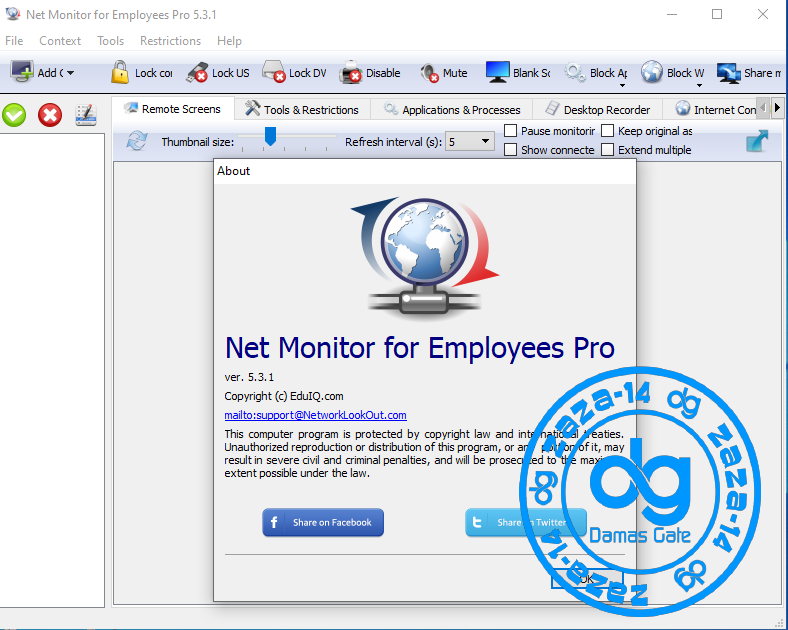Click the "Net Monitor for Employees Pro" heading

point(420,348)
